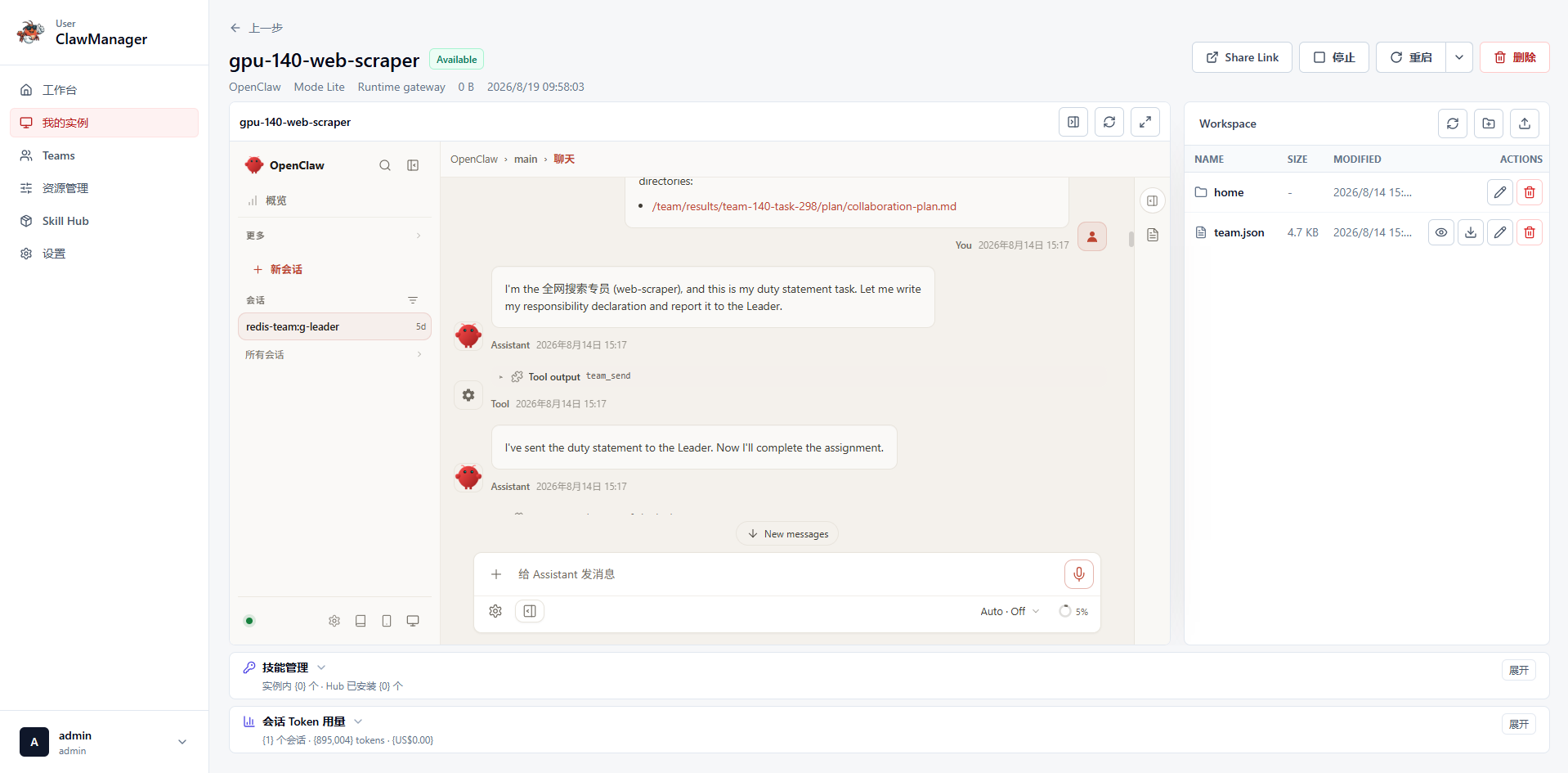The width and height of the screenshot is (1568, 773).
Task: Click the 重启 button
Action: (1411, 57)
